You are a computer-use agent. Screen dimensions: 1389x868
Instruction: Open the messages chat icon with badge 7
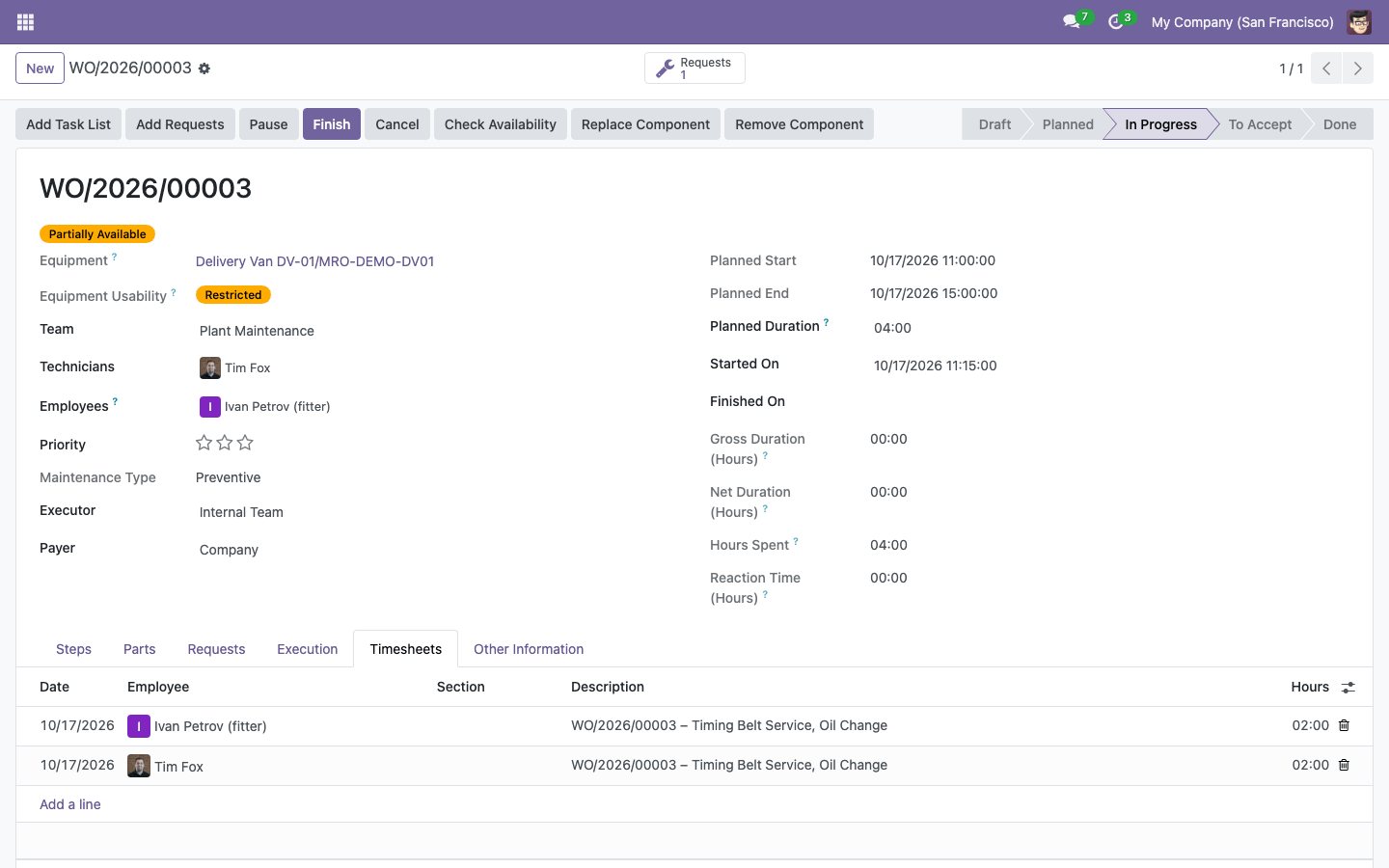[1072, 21]
